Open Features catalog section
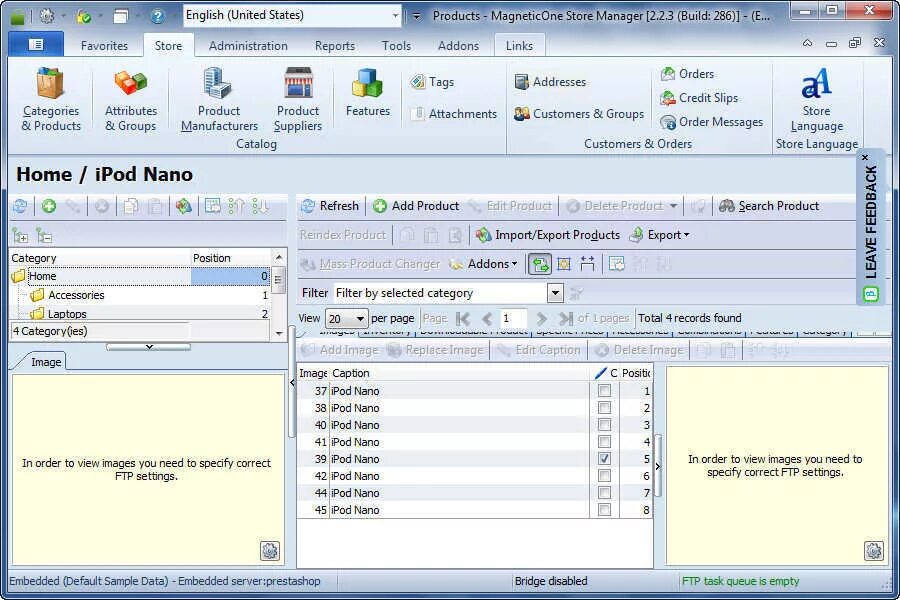 coord(367,92)
